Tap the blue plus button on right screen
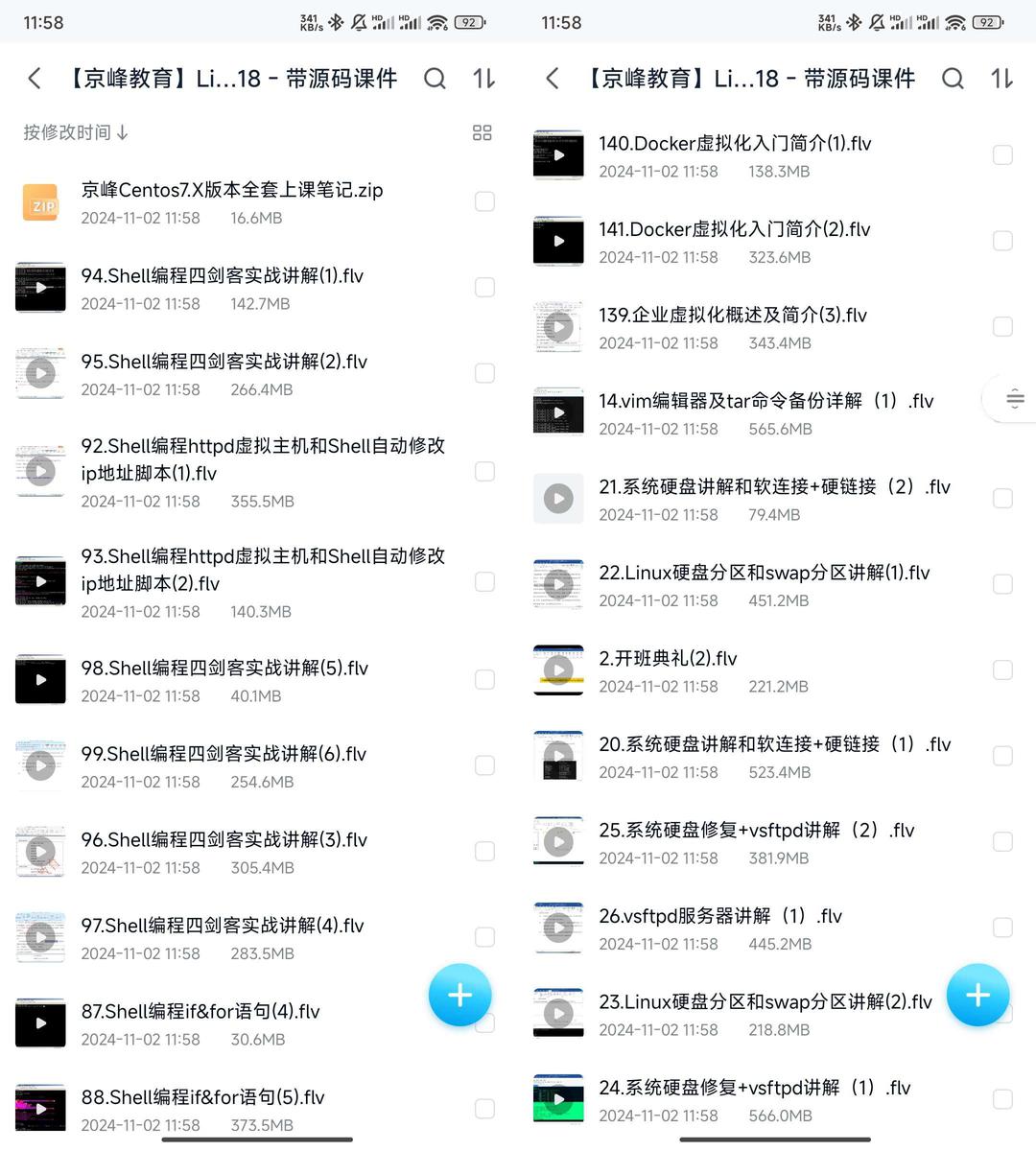Screen dimensions: 1036x1151 (977, 995)
